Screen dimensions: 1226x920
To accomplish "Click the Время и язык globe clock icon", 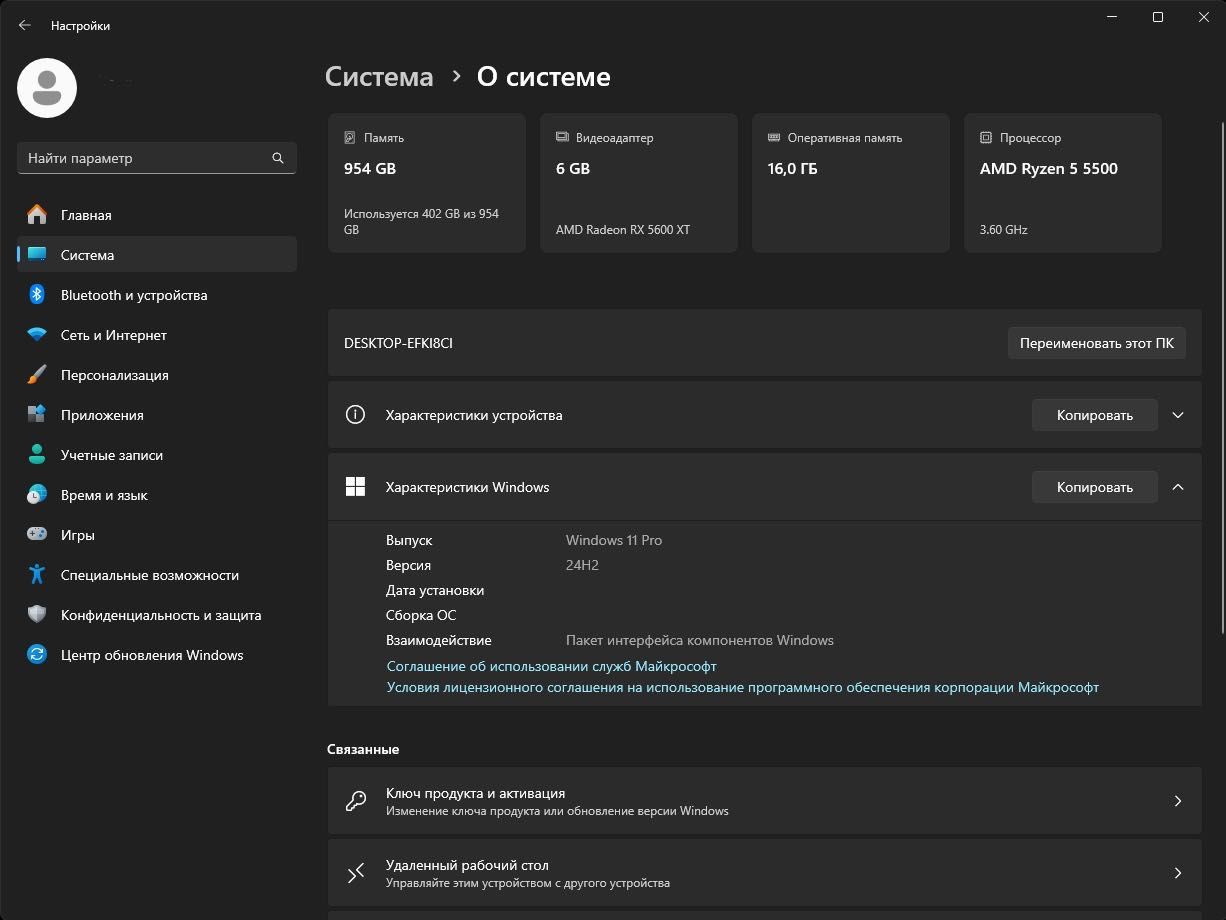I will 37,495.
